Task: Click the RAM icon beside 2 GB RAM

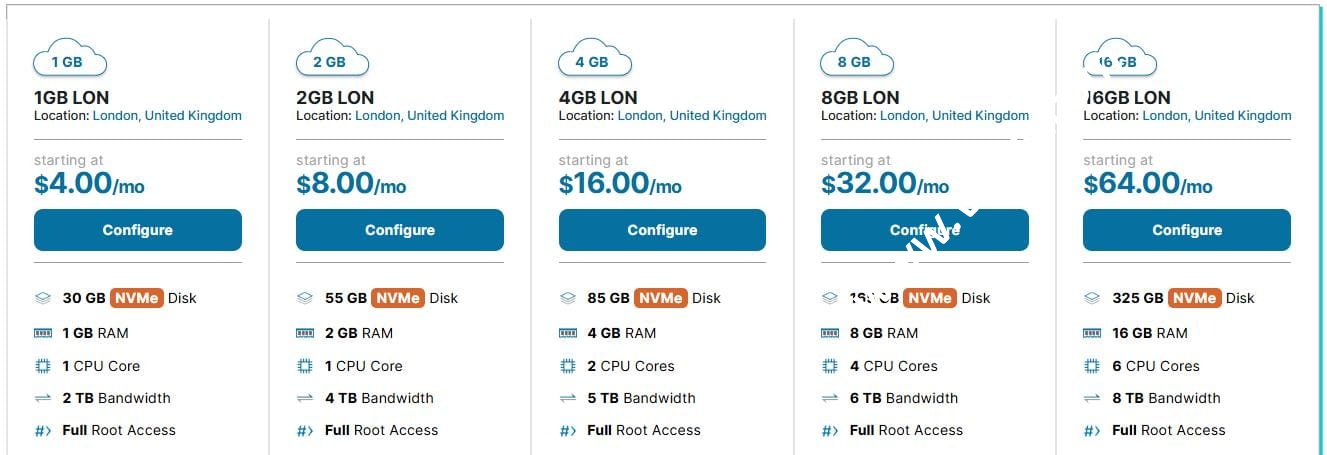Action: pos(305,333)
